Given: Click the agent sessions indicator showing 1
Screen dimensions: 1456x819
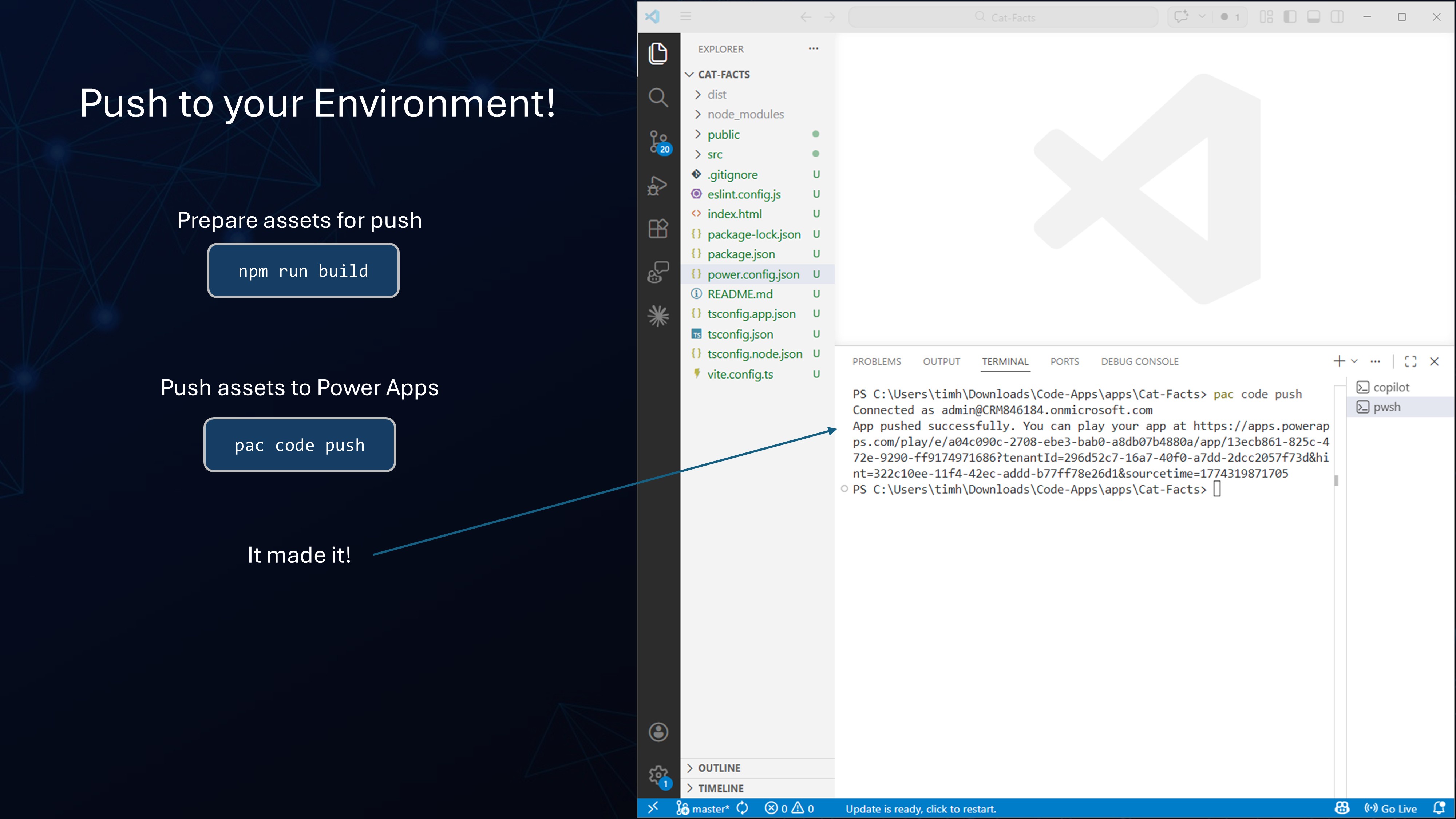Looking at the screenshot, I should 1230,17.
